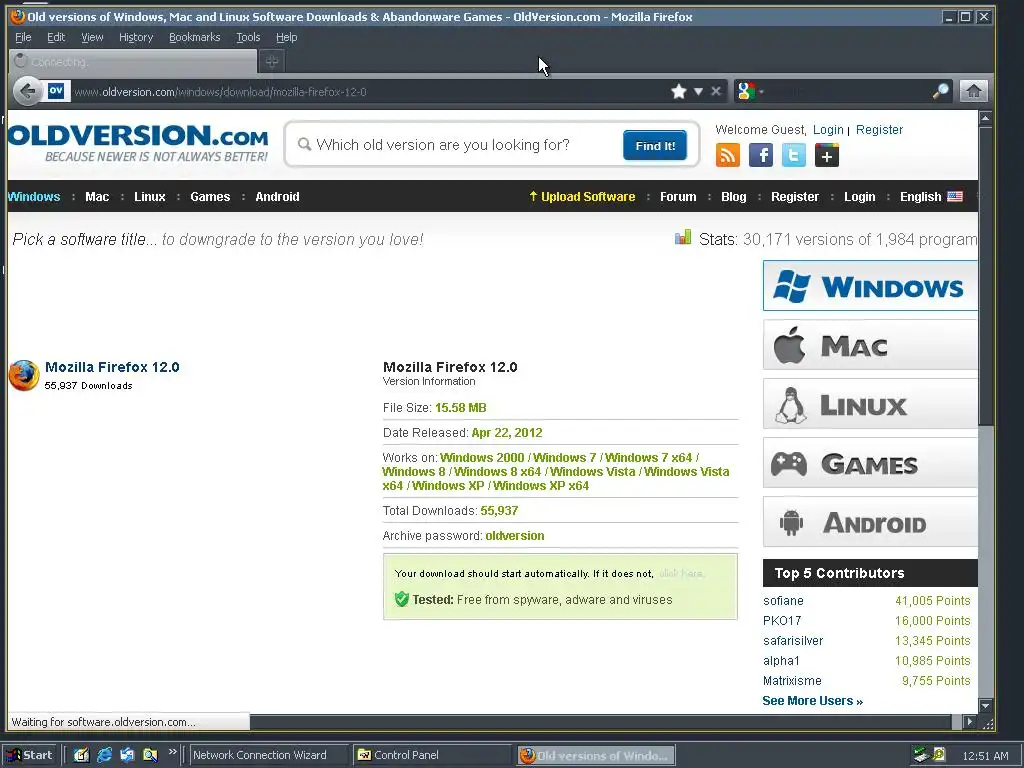Open the Edit menu
The width and height of the screenshot is (1024, 768).
tap(56, 37)
